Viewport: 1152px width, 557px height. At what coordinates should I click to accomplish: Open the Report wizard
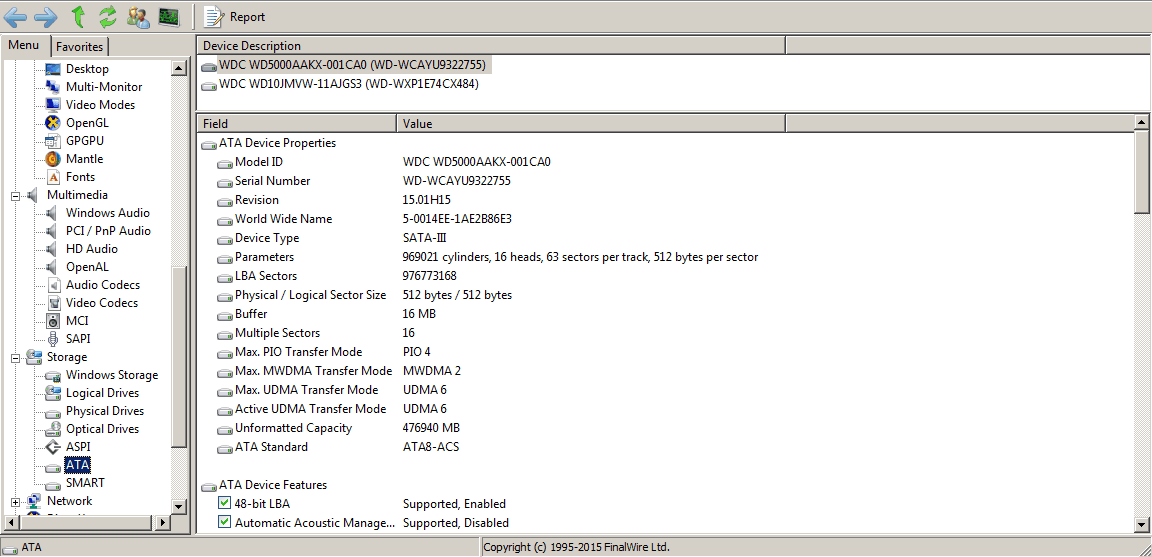click(x=235, y=16)
